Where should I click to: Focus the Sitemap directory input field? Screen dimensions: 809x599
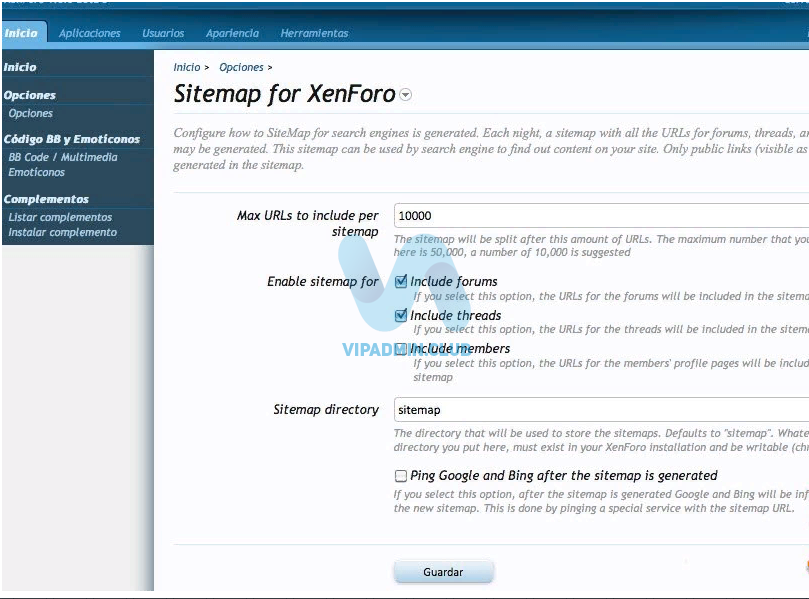click(601, 410)
